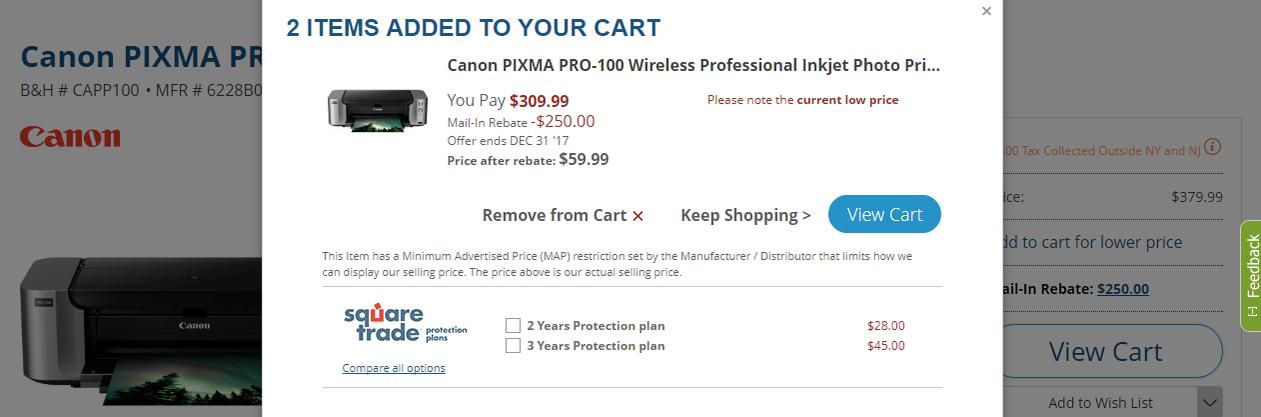This screenshot has width=1261, height=417.
Task: Close the added-to-cart popup
Action: tap(986, 11)
